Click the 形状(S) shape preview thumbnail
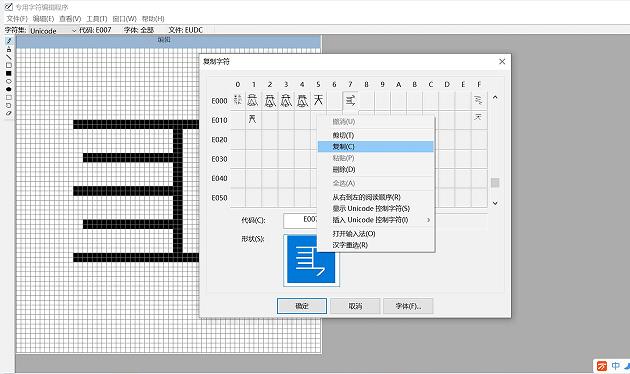Viewport: 630px width, 374px height. coord(311,260)
